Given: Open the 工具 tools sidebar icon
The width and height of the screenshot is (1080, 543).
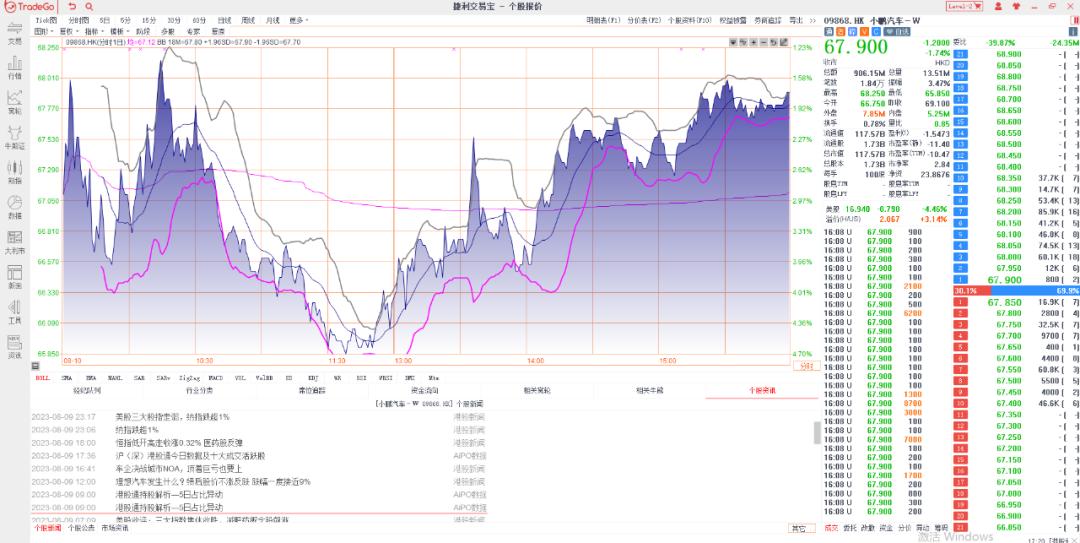Looking at the screenshot, I should 14,312.
